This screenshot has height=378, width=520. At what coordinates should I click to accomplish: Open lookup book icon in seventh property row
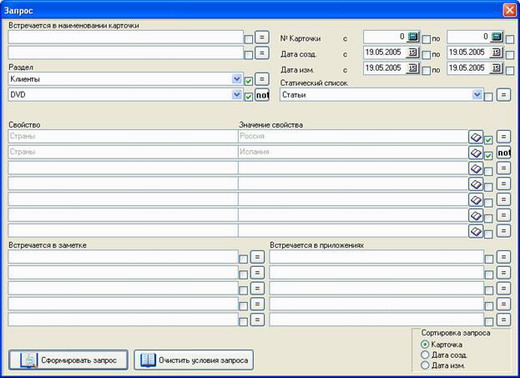click(476, 231)
